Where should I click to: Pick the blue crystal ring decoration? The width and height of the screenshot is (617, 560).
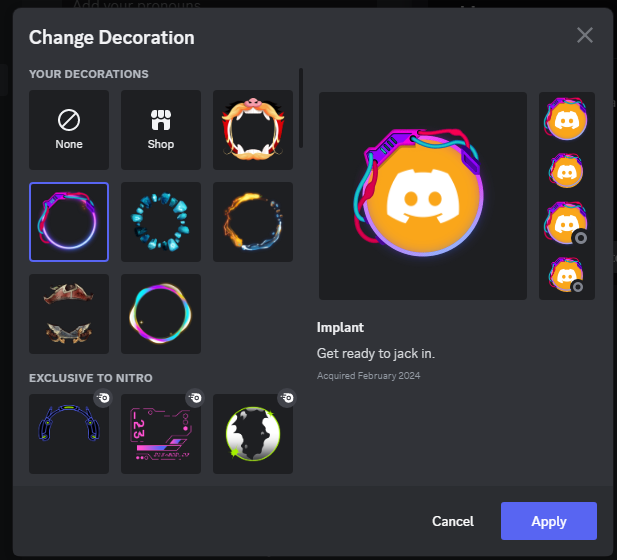[x=161, y=222]
